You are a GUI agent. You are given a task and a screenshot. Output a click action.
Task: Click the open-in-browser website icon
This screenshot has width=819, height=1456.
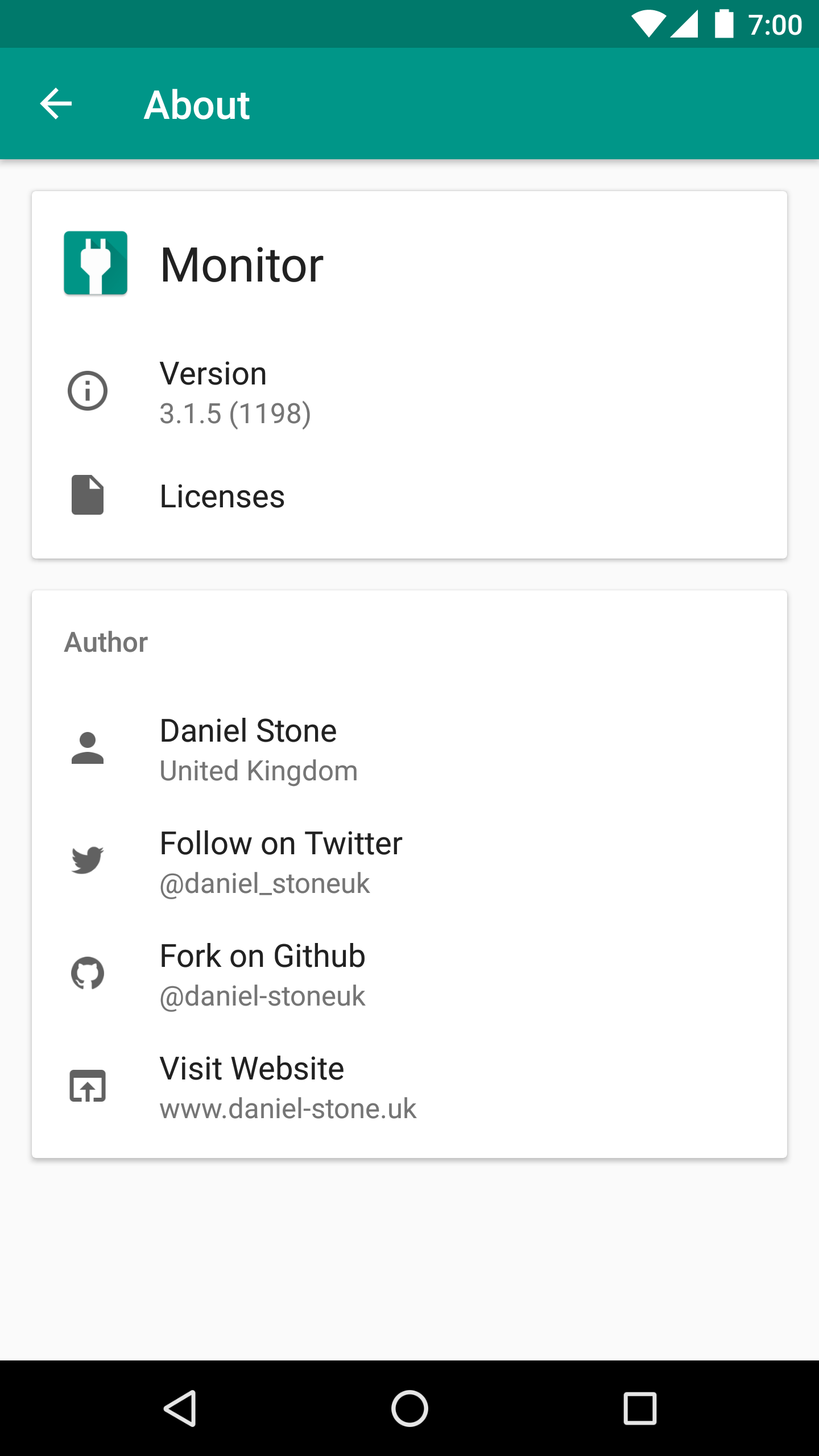coord(88,1086)
